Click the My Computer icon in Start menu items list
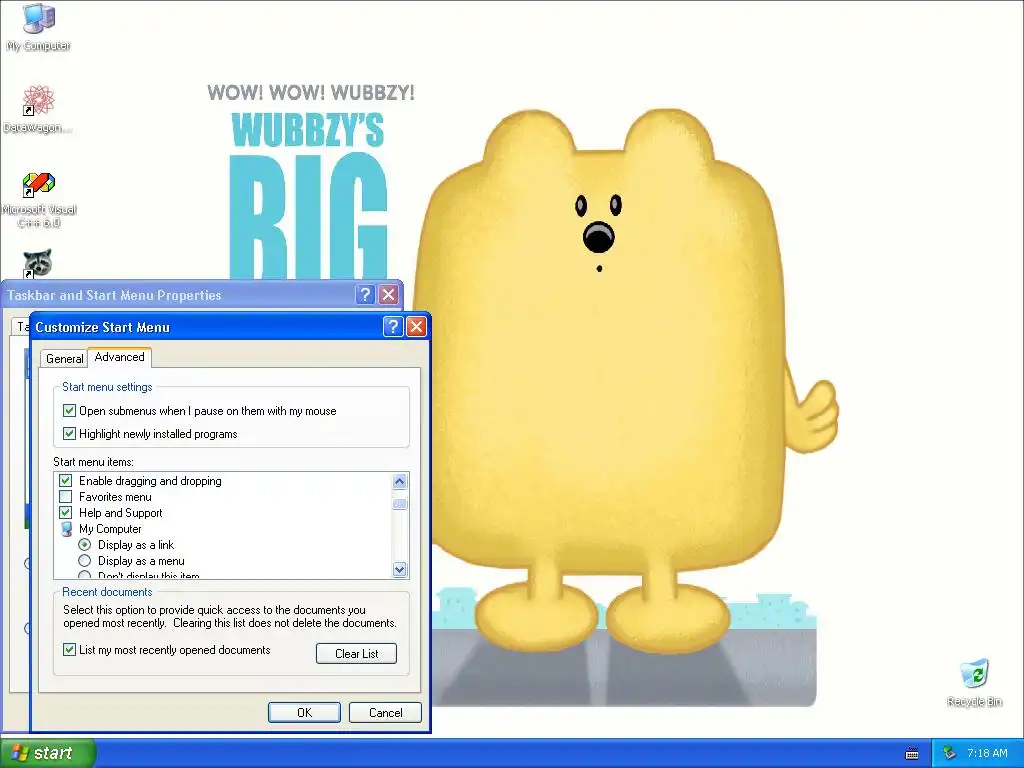1024x768 pixels. click(66, 529)
